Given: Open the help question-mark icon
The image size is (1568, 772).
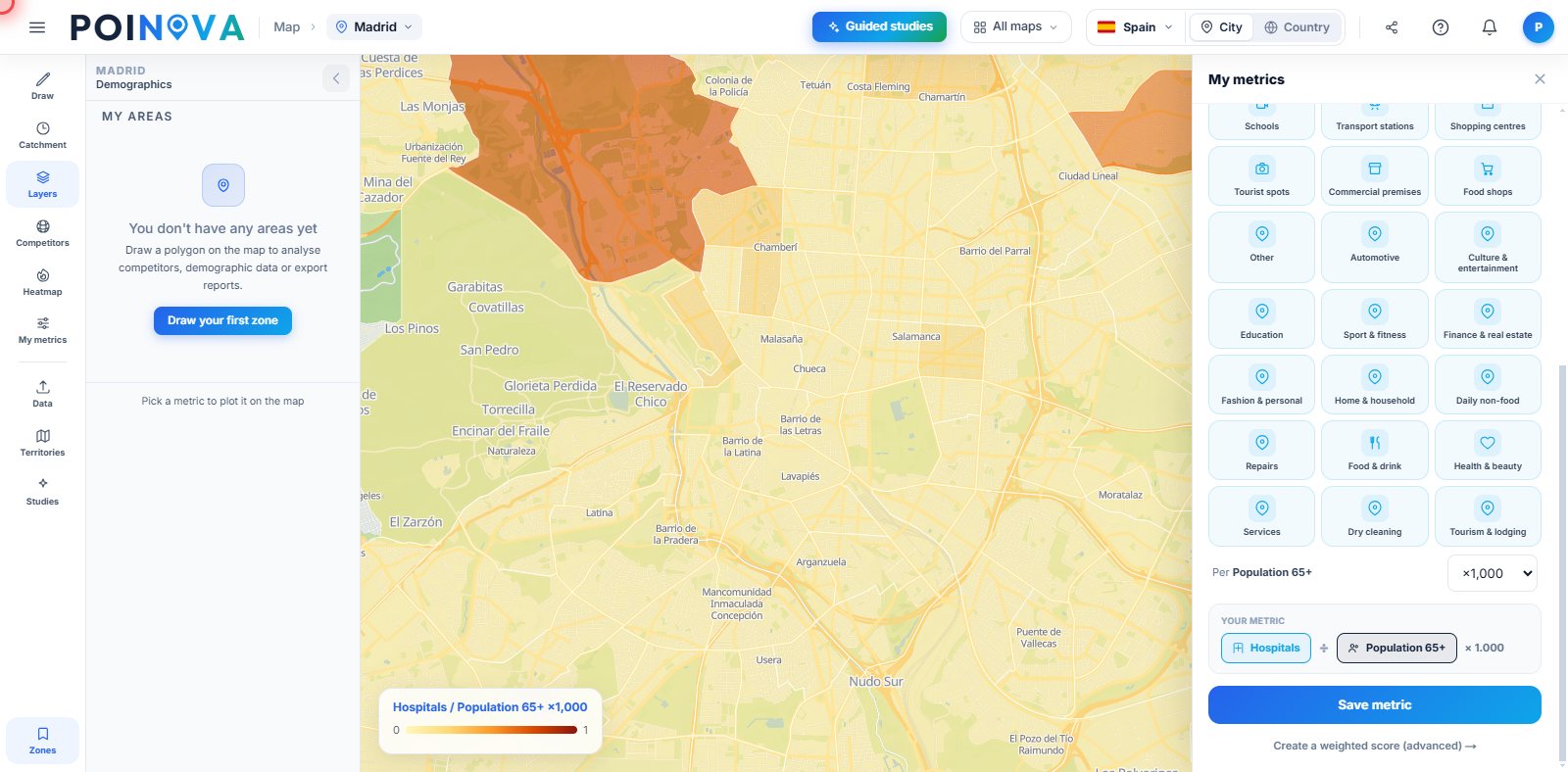Looking at the screenshot, I should [1441, 27].
